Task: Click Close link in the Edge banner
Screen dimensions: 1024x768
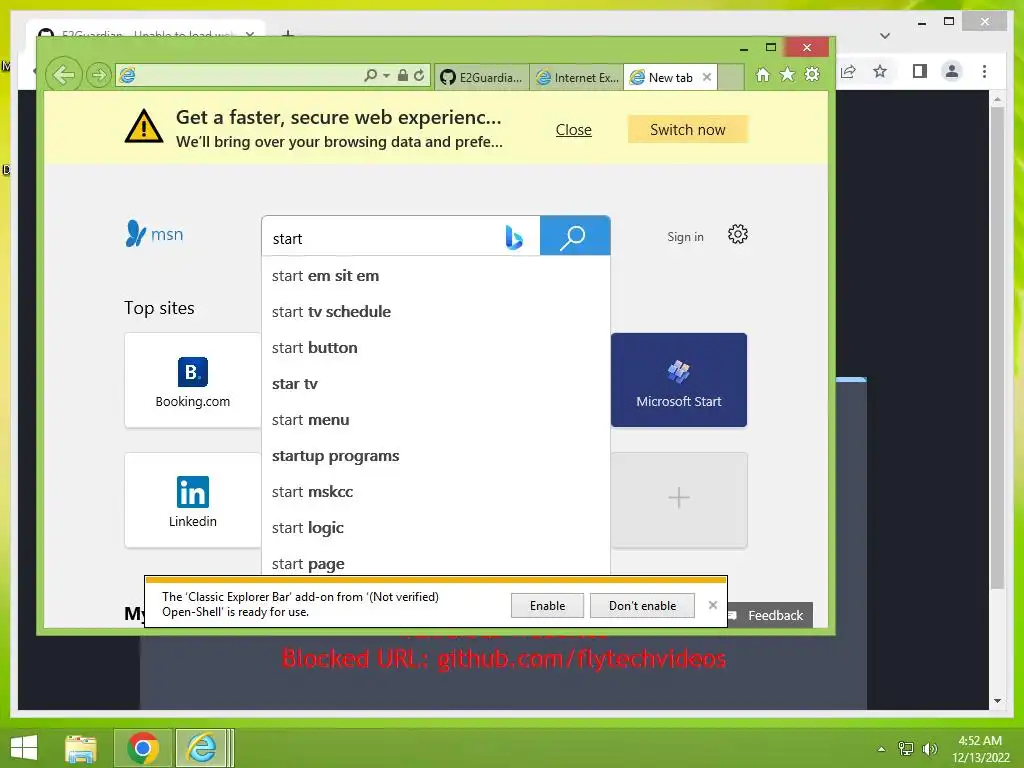Action: 573,130
